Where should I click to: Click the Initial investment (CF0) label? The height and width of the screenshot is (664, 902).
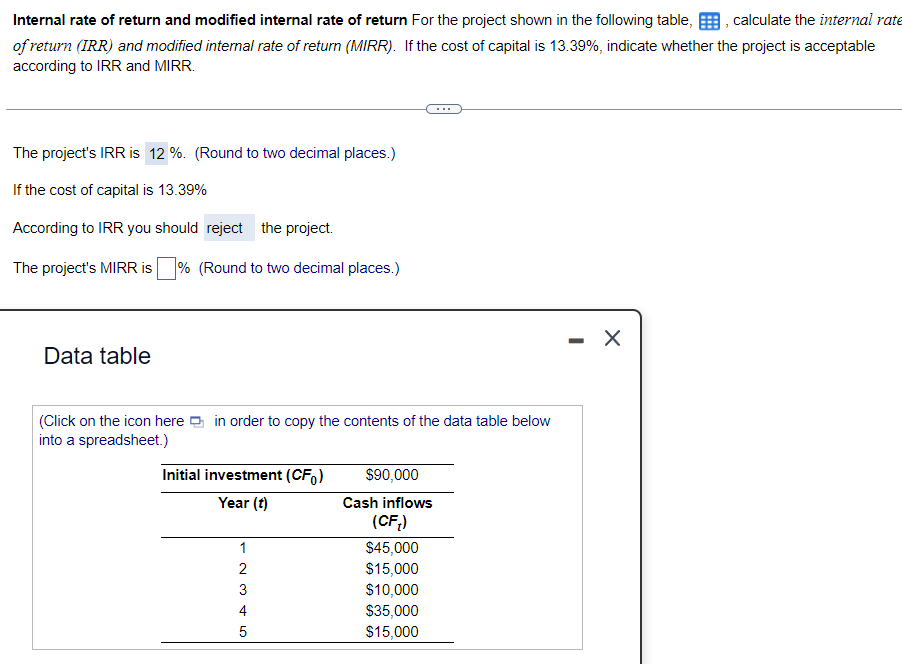pos(244,474)
